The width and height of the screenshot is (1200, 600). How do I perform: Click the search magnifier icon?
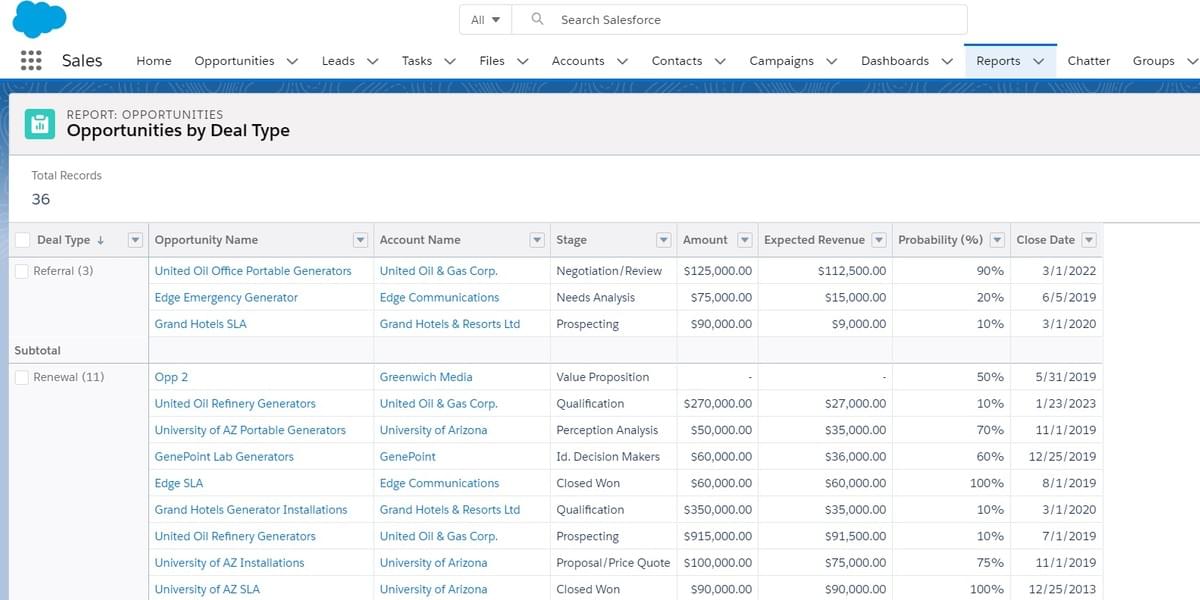point(537,19)
